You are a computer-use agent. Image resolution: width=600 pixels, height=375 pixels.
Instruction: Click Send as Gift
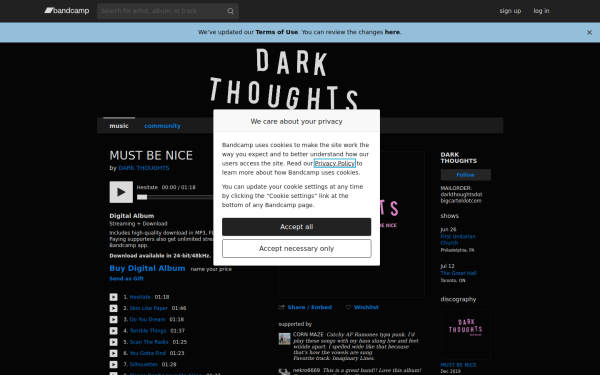pyautogui.click(x=127, y=279)
